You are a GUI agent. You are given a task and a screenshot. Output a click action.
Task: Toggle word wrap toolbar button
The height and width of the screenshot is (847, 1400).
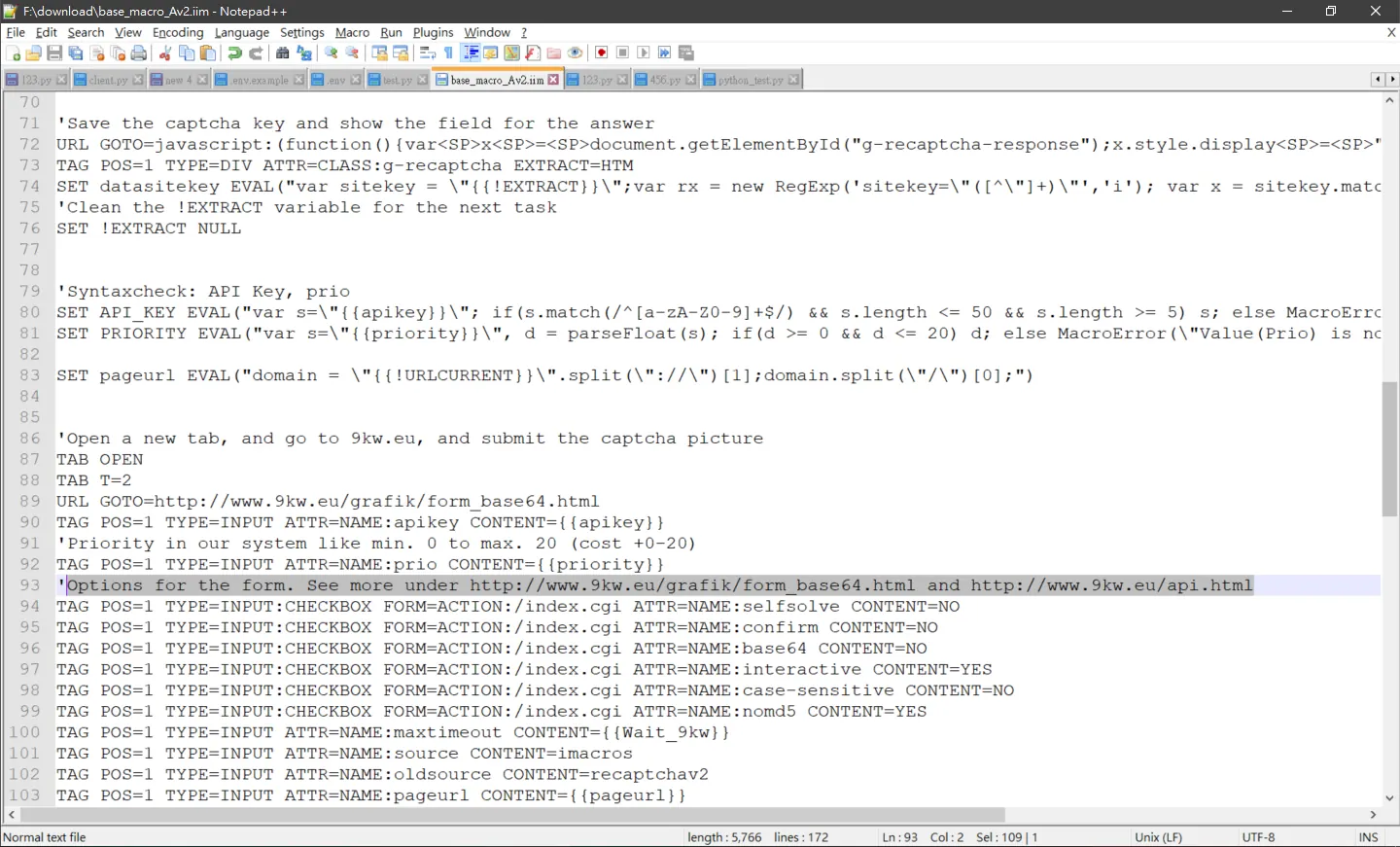point(428,53)
